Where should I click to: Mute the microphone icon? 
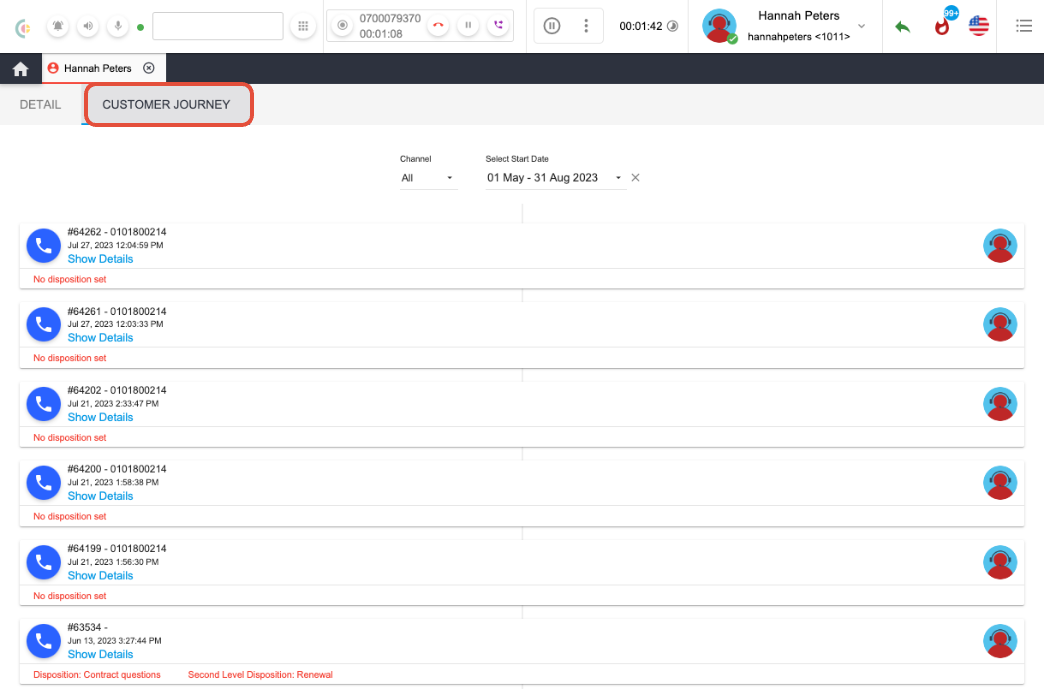pos(118,26)
